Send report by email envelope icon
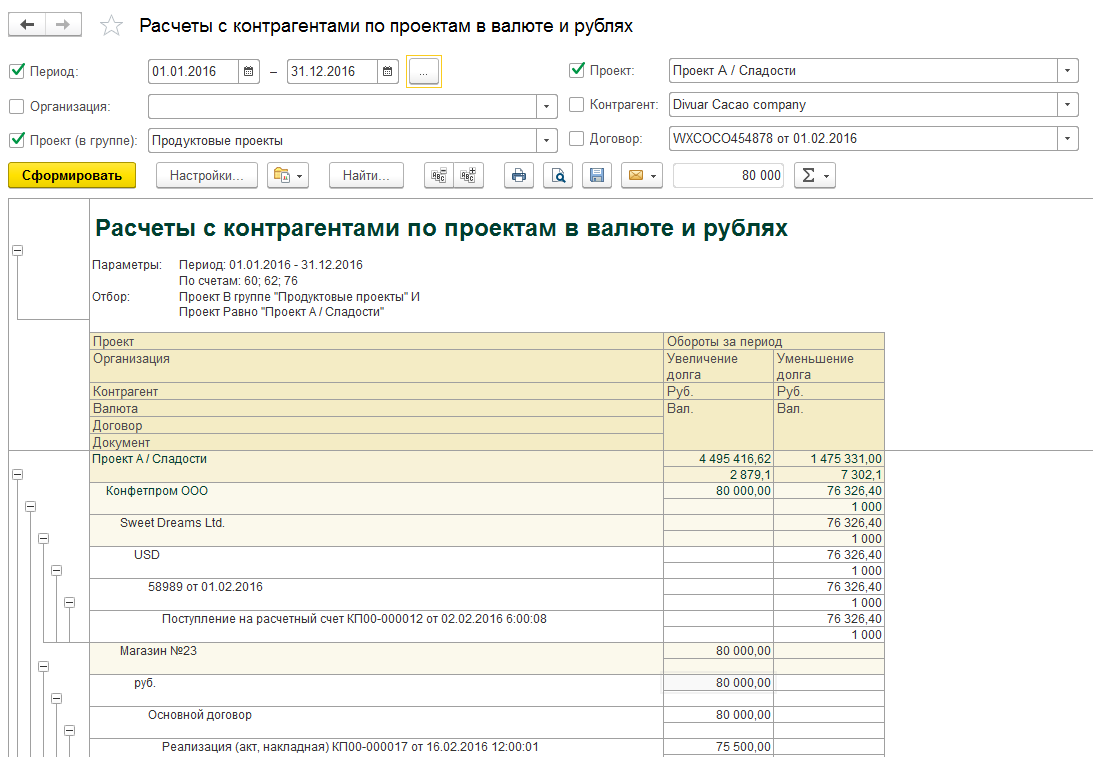1093x757 pixels. pyautogui.click(x=642, y=176)
